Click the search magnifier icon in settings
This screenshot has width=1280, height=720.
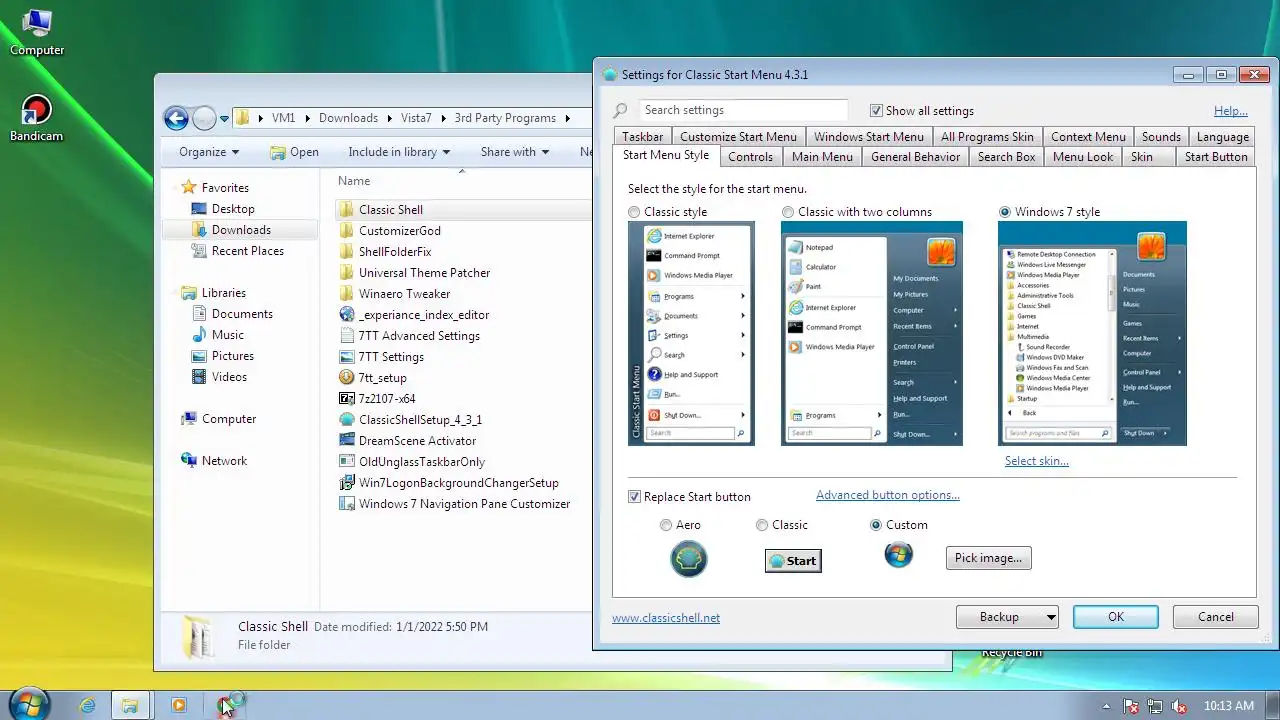point(621,111)
